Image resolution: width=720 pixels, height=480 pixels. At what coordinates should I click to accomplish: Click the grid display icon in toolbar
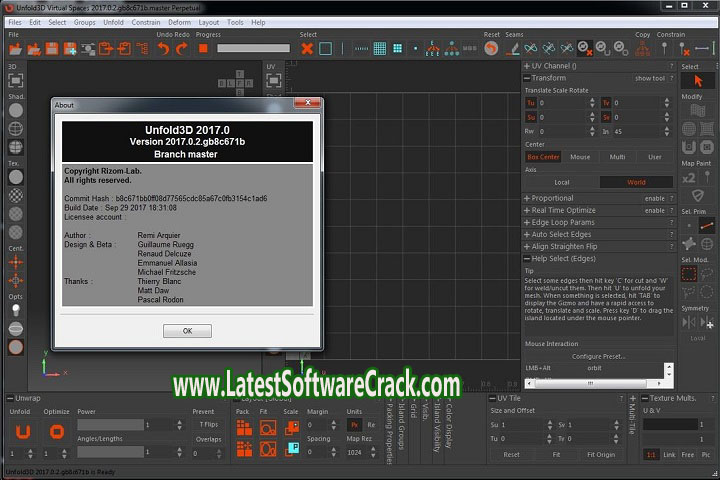tap(380, 49)
